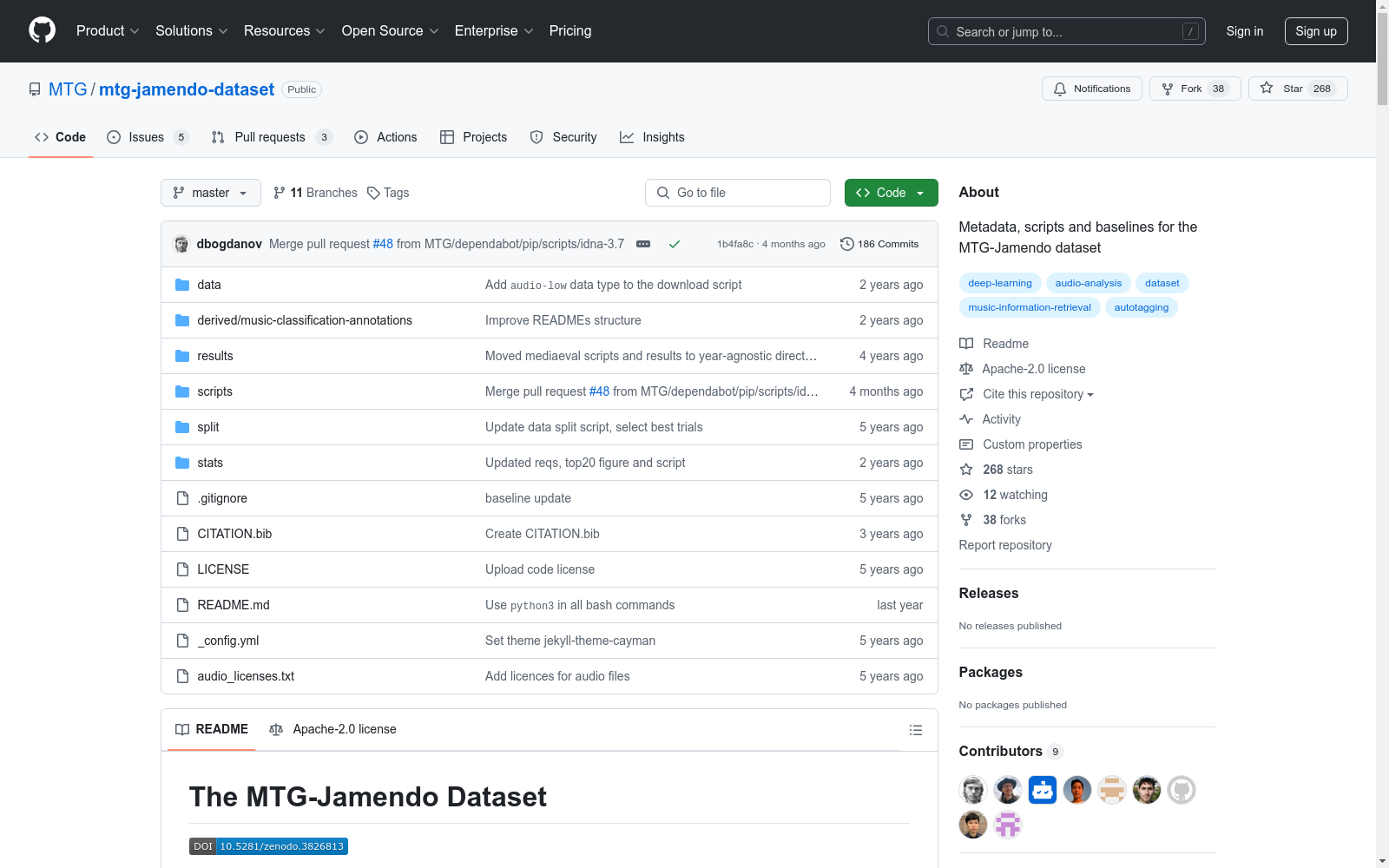This screenshot has width=1389, height=868.
Task: Open the green Code dropdown button
Action: (891, 193)
